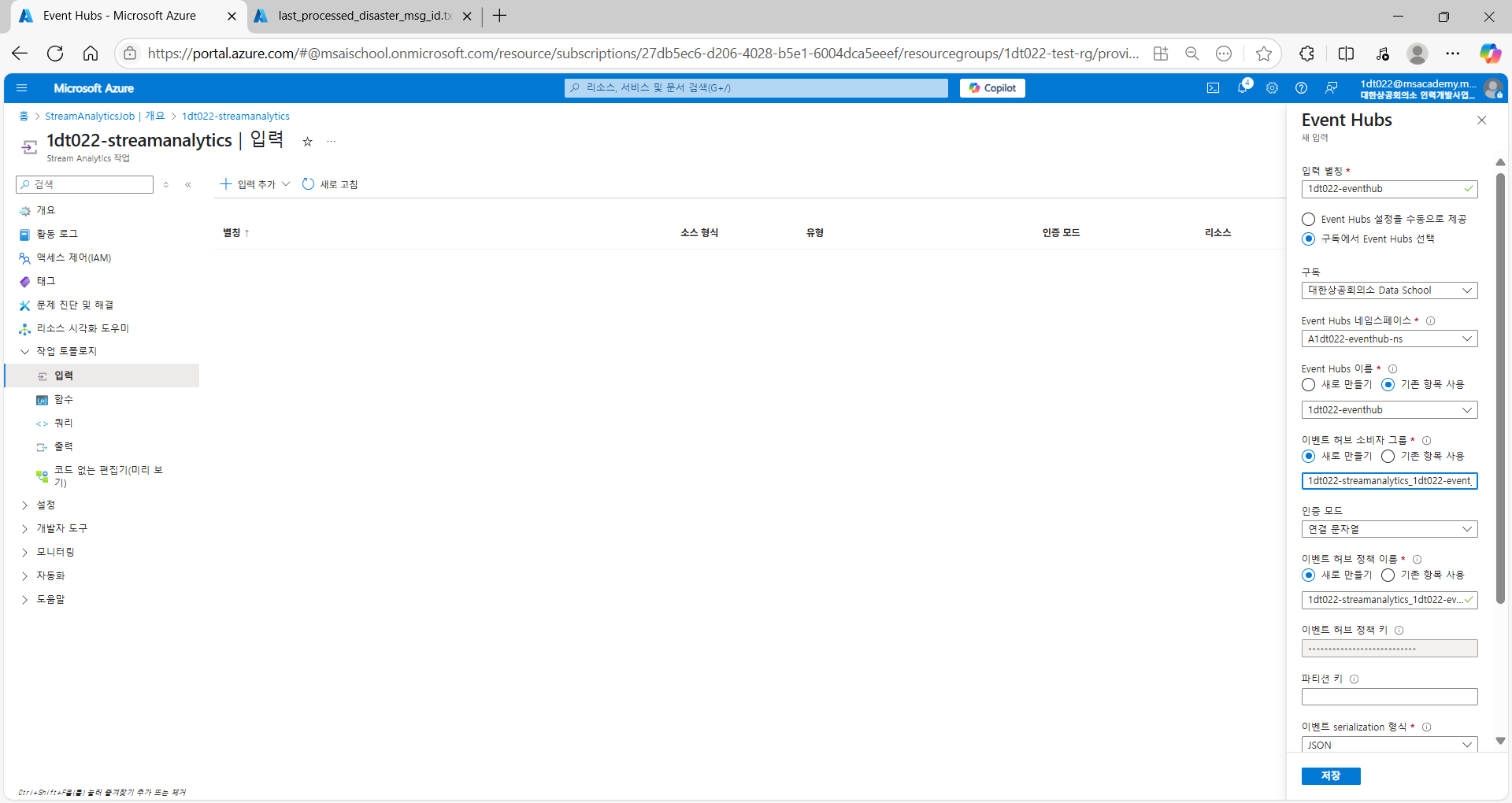Viewport: 1512px width, 803px height.
Task: Open the Event Hubs 네임스페이스 dropdown
Action: [1389, 339]
